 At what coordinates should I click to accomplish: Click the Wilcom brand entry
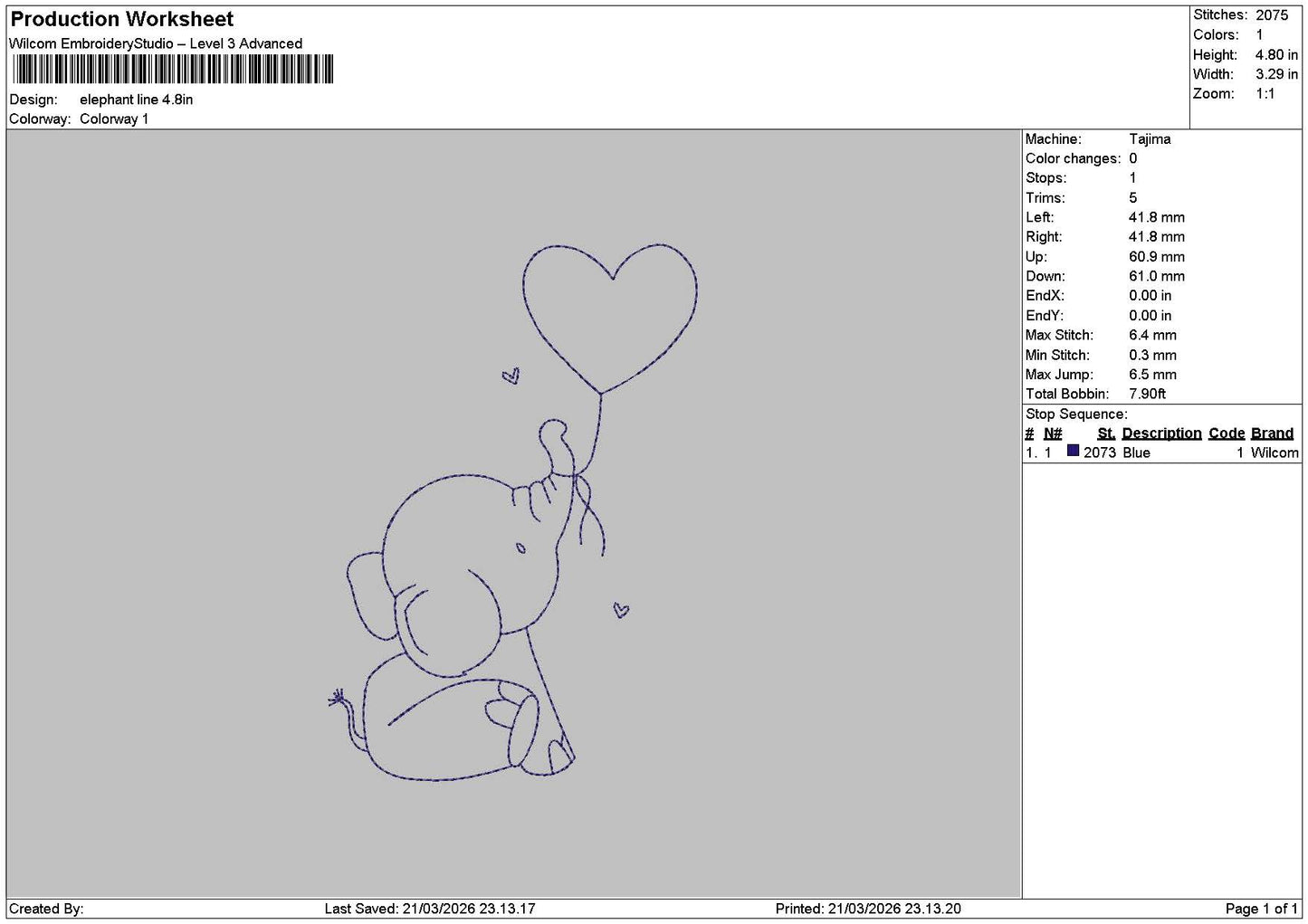pyautogui.click(x=1275, y=452)
